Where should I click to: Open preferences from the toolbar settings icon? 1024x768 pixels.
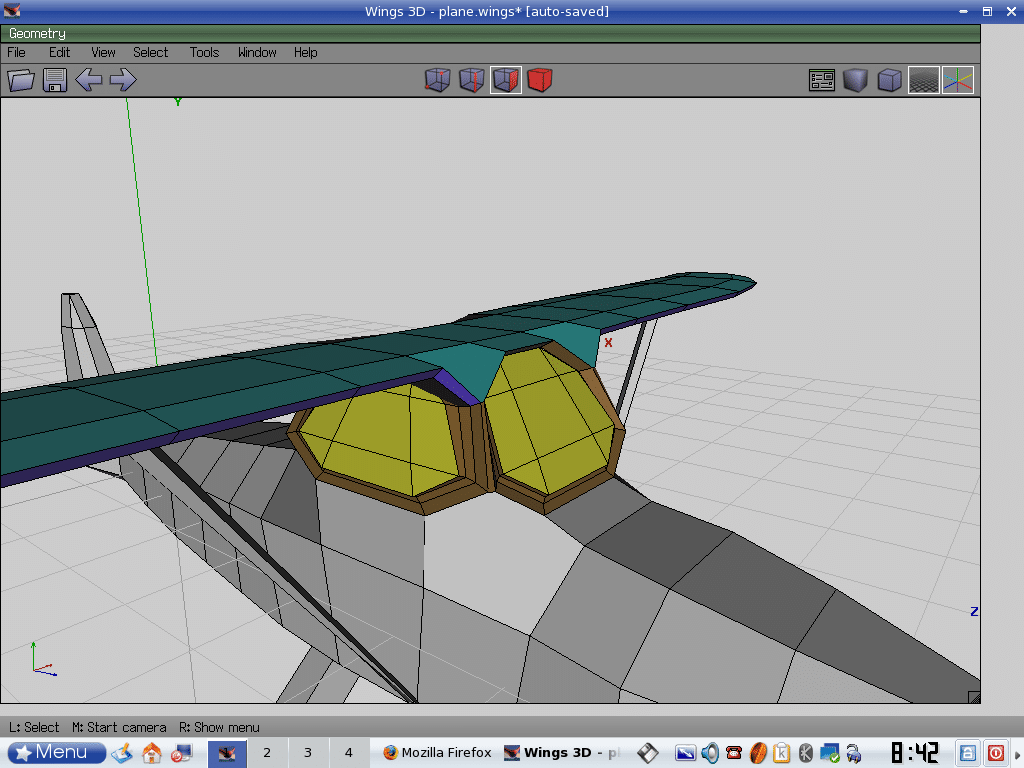pyautogui.click(x=822, y=80)
